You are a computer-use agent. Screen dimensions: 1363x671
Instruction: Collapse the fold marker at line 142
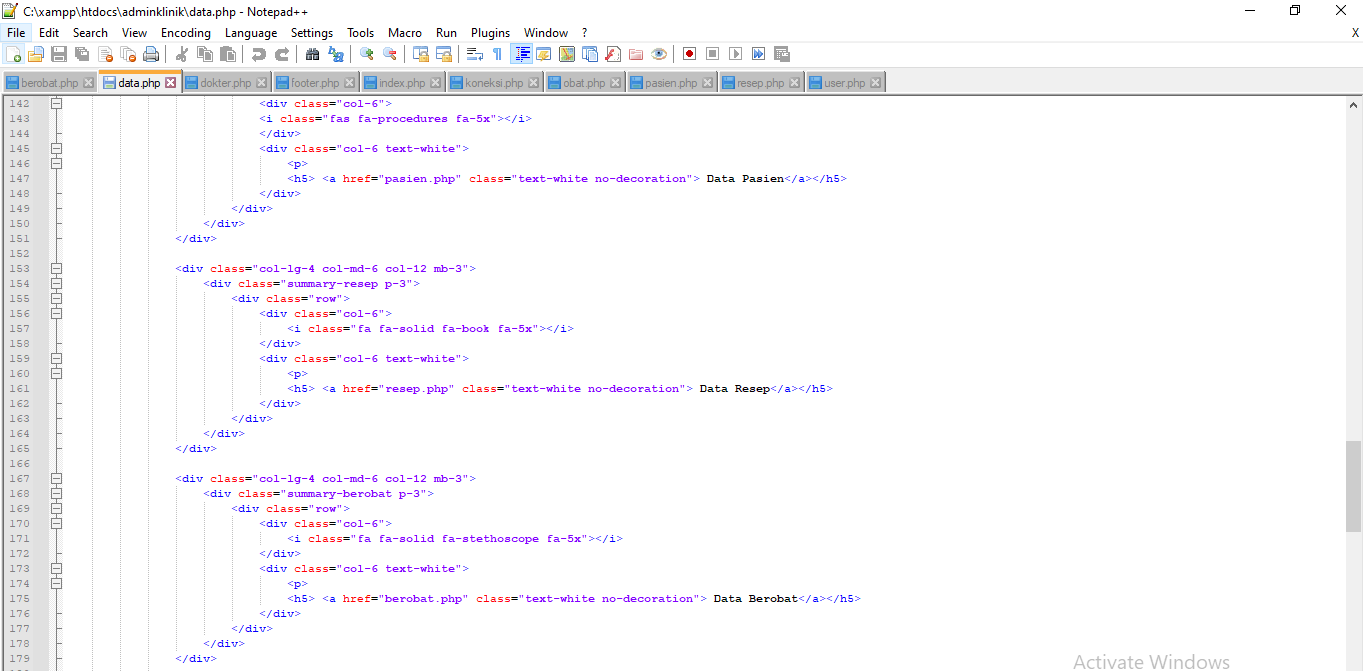(x=57, y=103)
